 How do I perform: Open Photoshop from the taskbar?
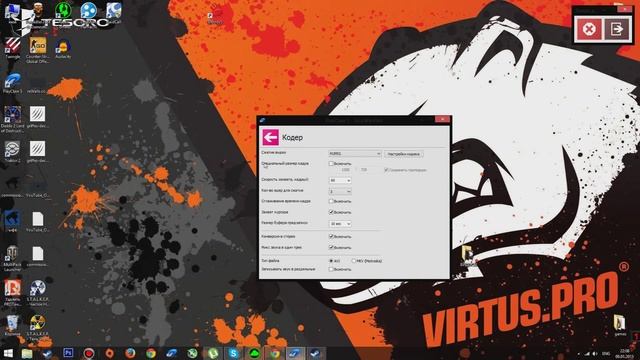tap(68, 353)
